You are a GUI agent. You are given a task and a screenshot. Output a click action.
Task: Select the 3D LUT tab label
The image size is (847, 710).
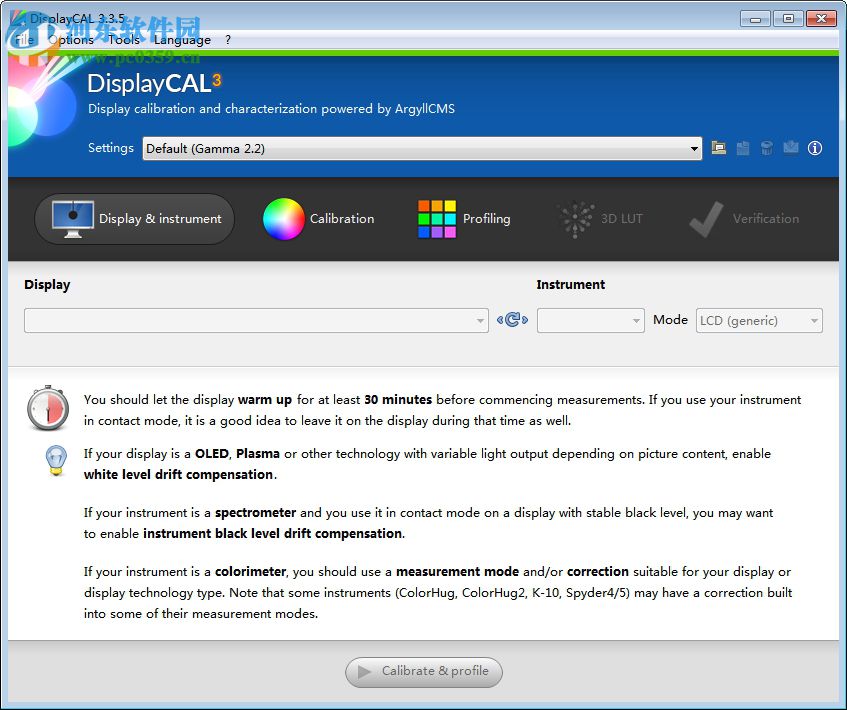(622, 218)
